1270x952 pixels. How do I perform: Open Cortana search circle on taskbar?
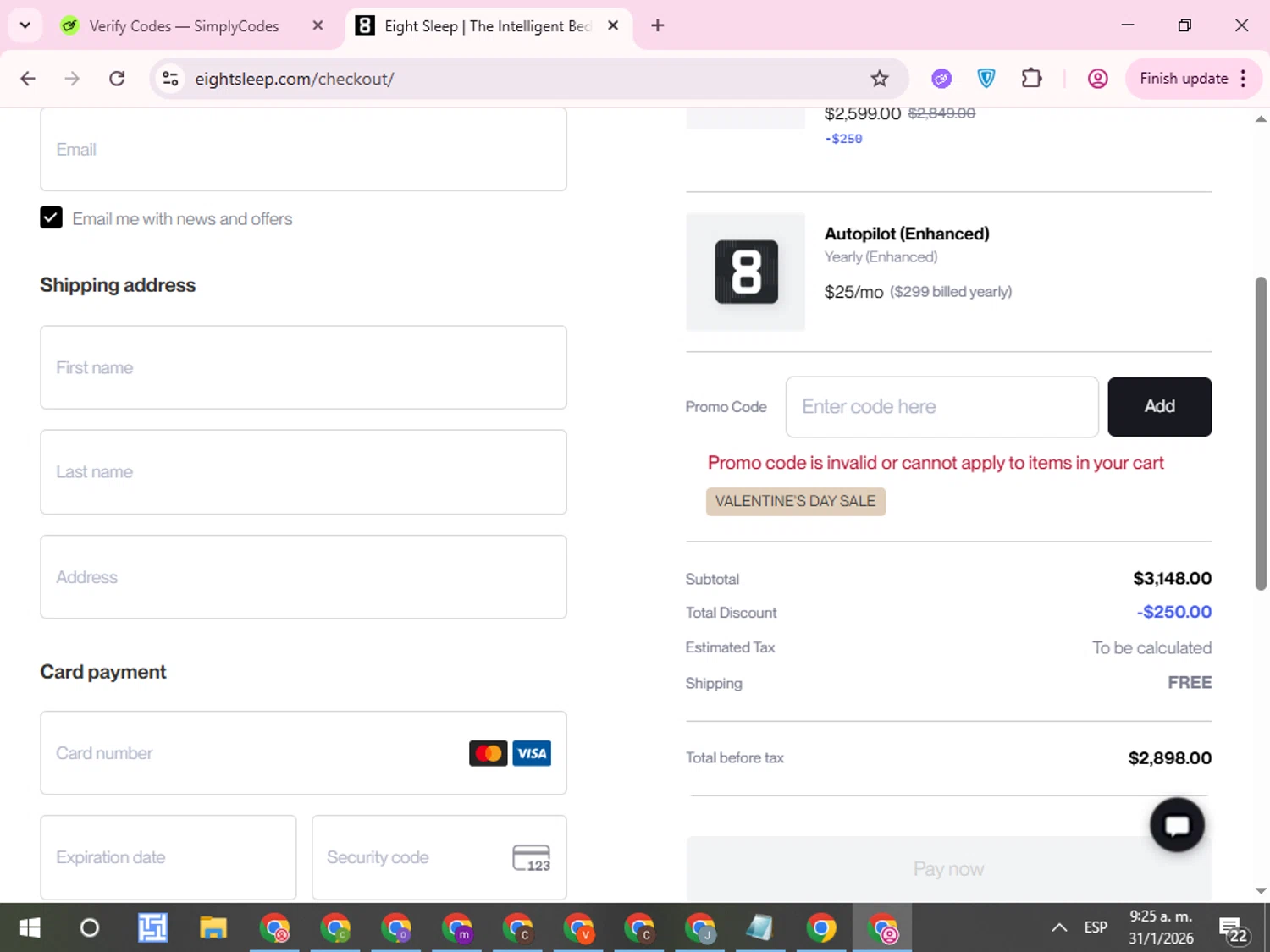pyautogui.click(x=89, y=928)
